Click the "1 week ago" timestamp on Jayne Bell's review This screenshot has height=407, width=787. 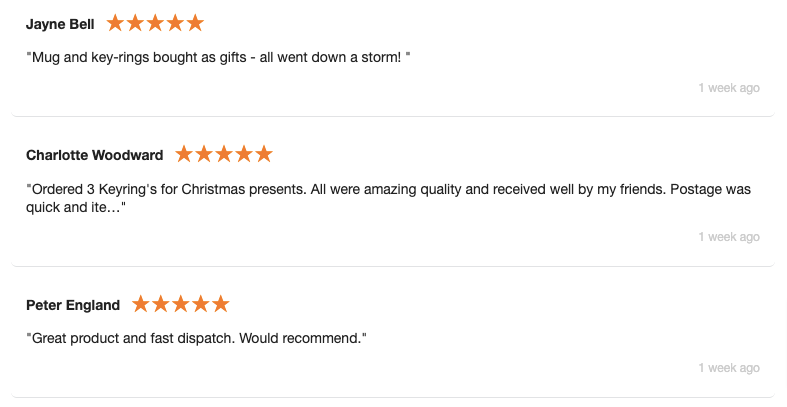729,88
